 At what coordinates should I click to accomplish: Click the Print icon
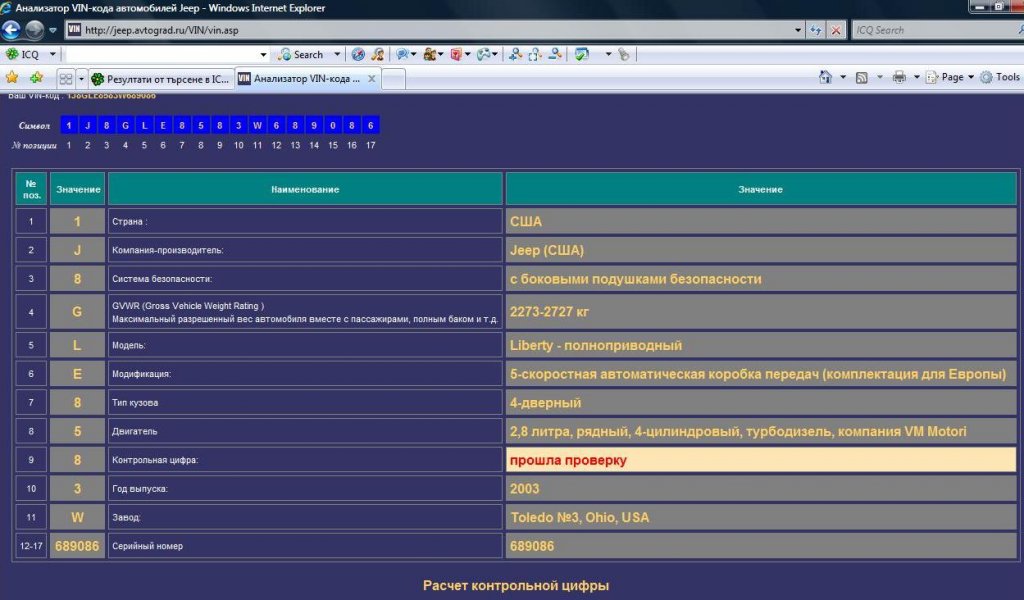(899, 77)
